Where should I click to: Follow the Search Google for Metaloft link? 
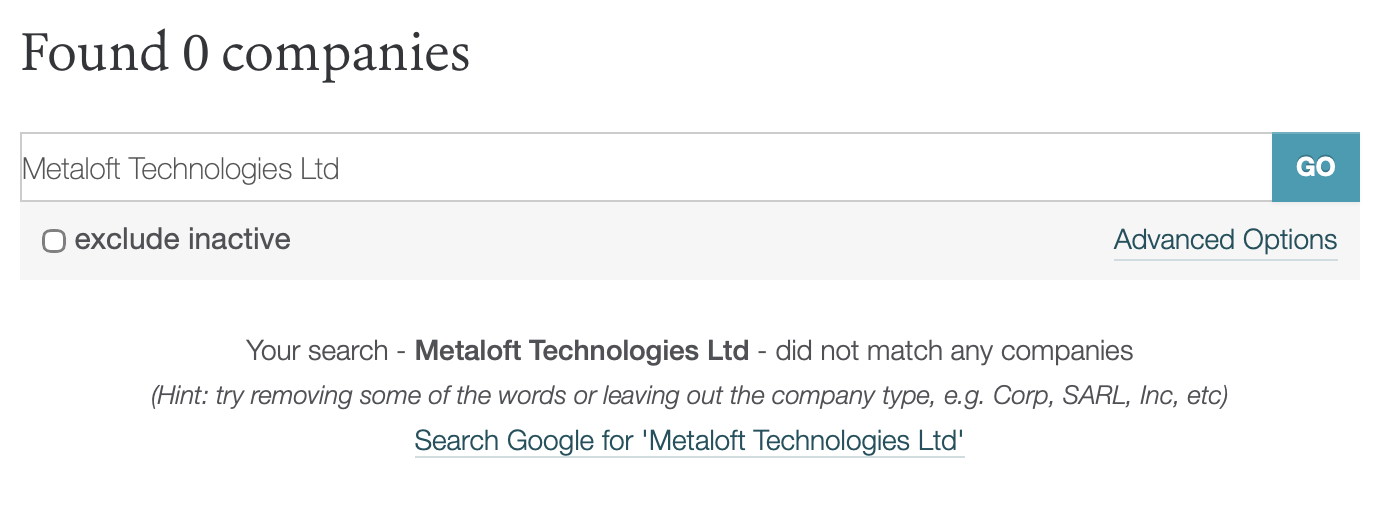point(689,441)
